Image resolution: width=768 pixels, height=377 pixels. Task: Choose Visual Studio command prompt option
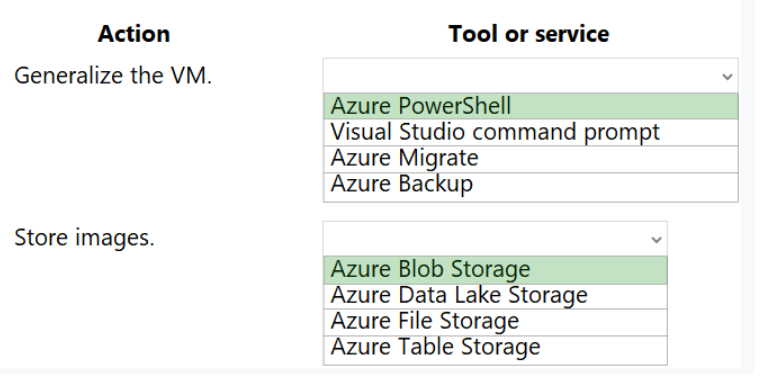[x=530, y=132]
